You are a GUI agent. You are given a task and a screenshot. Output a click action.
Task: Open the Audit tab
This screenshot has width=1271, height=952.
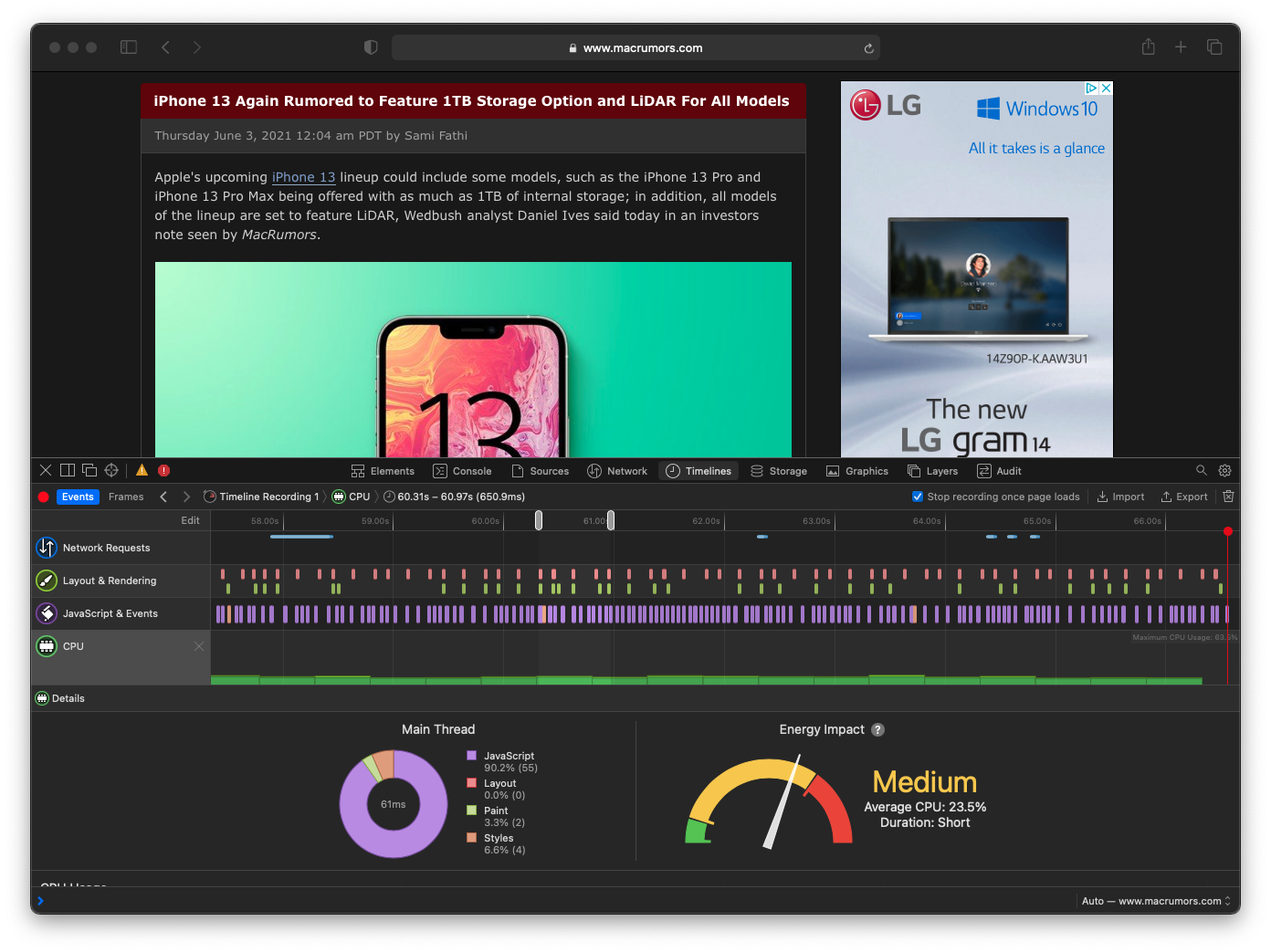(999, 471)
